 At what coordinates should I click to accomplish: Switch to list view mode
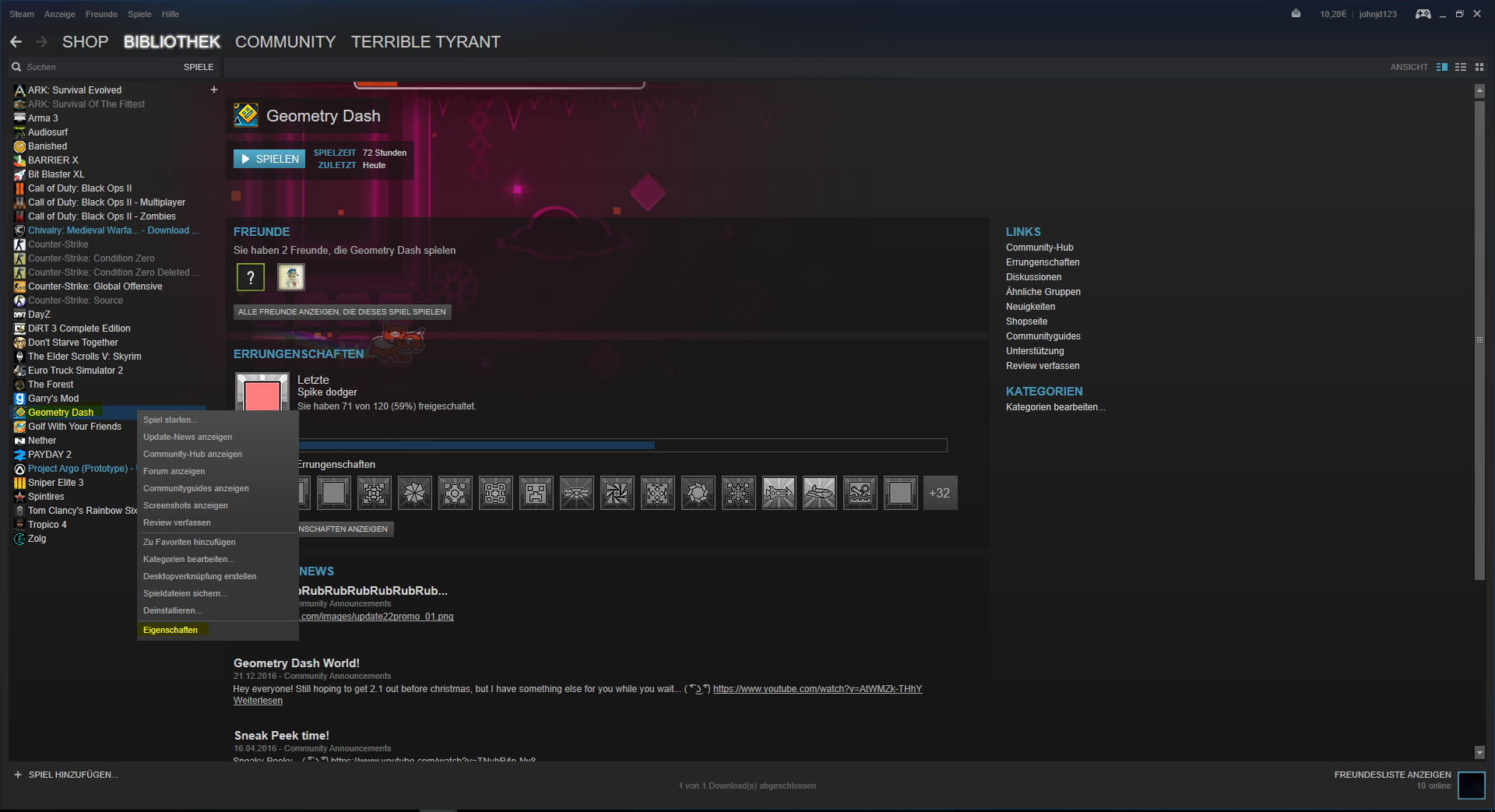[1461, 67]
